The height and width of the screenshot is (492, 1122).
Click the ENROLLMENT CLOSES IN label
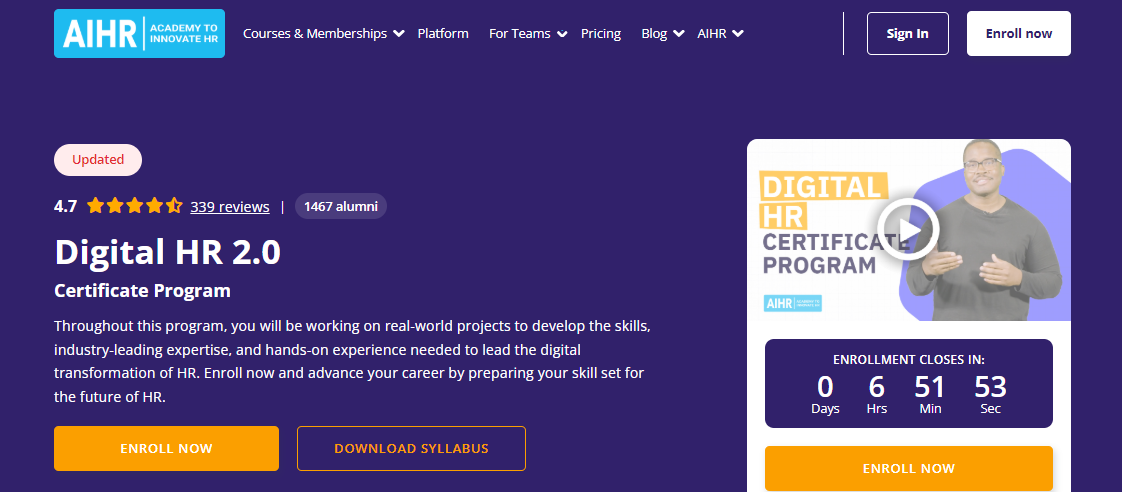909,360
